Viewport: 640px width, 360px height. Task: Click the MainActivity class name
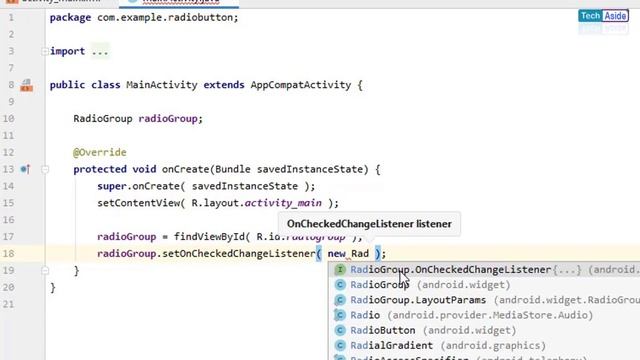tap(162, 85)
